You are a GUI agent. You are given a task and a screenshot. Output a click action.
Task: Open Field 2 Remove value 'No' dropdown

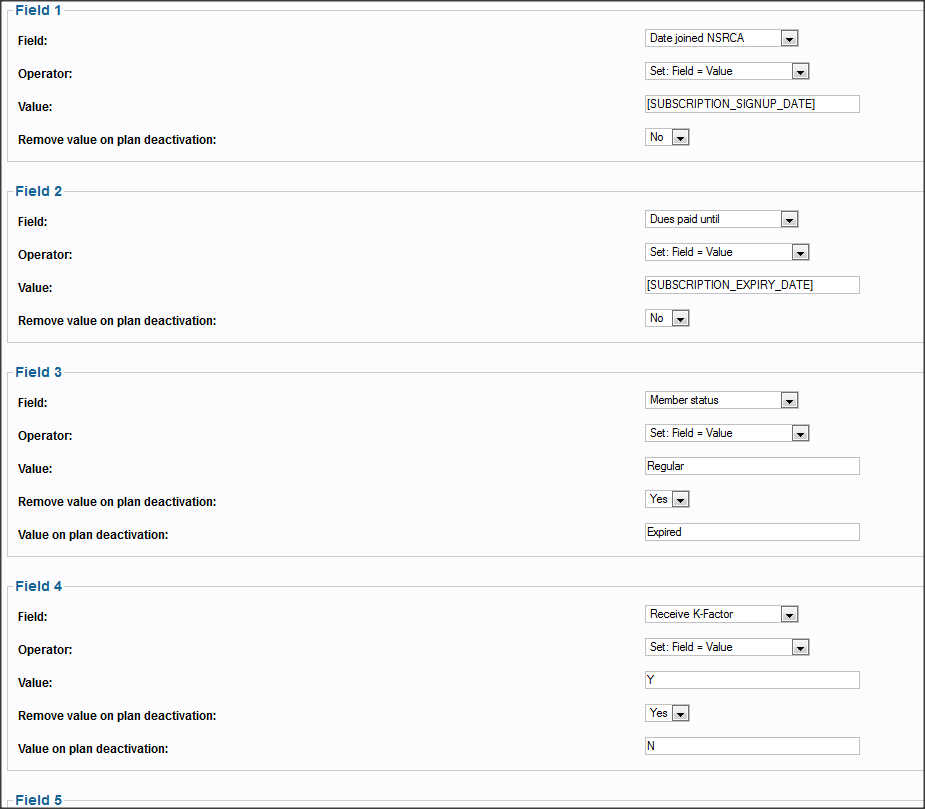click(667, 319)
